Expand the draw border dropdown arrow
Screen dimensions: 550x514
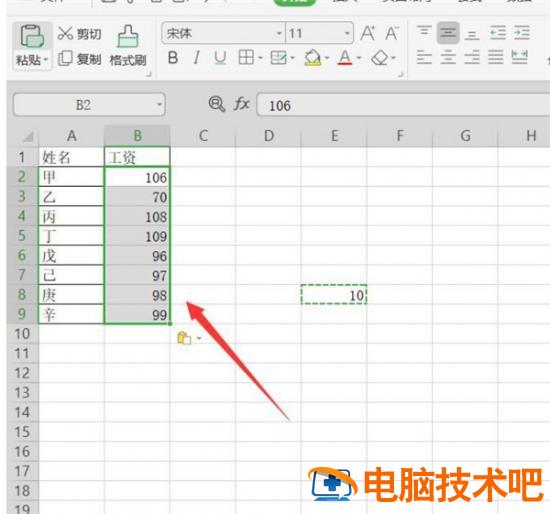point(292,58)
